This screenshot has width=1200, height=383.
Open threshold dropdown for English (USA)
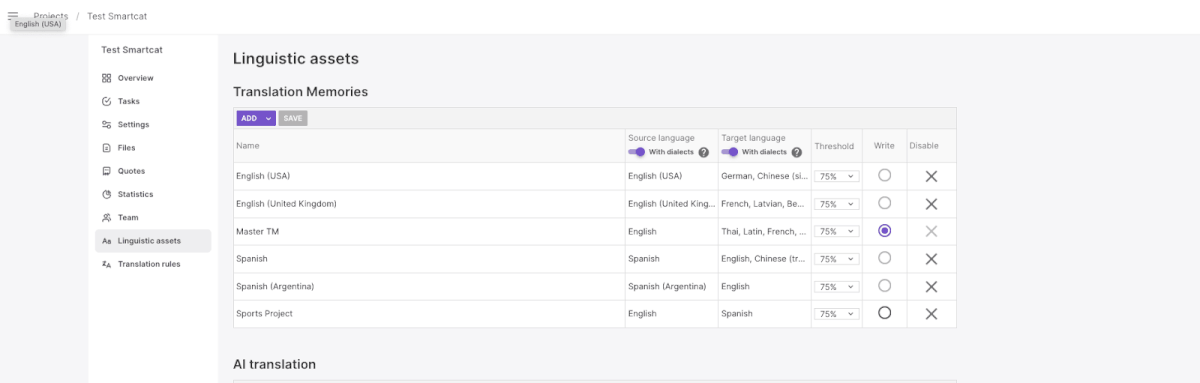[836, 176]
